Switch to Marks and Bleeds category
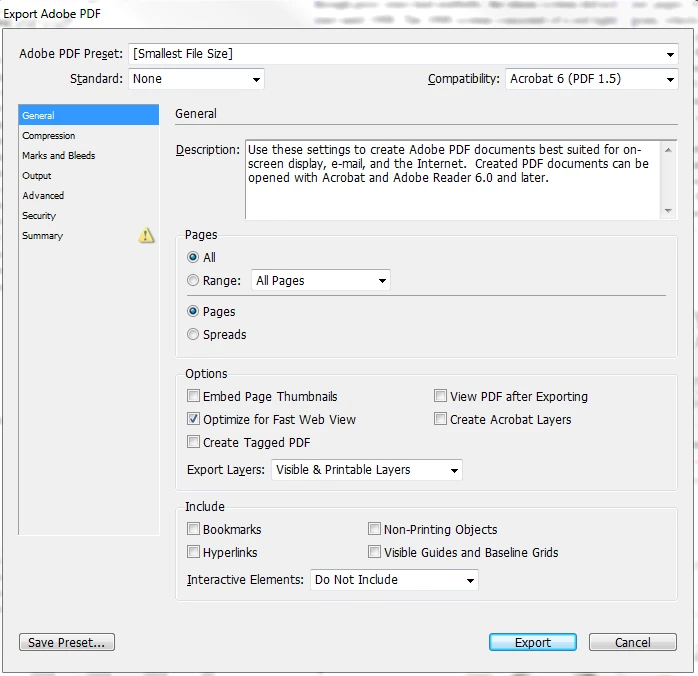Image resolution: width=698 pixels, height=676 pixels. point(89,155)
